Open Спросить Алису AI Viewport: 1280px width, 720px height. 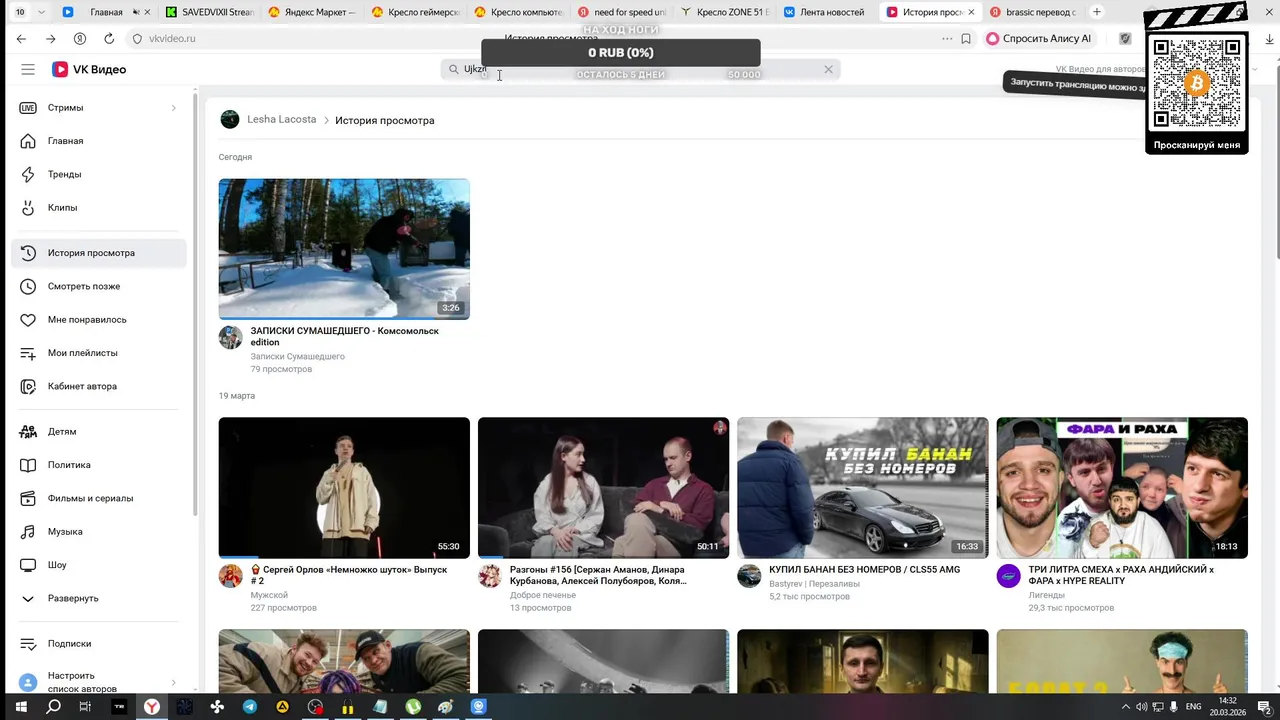tap(1039, 38)
